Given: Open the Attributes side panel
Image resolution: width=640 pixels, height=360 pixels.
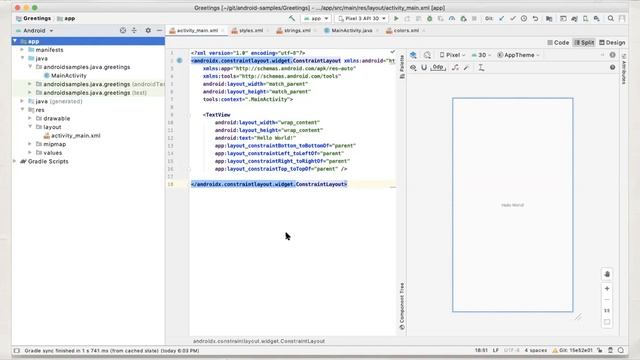Looking at the screenshot, I should click(x=624, y=69).
